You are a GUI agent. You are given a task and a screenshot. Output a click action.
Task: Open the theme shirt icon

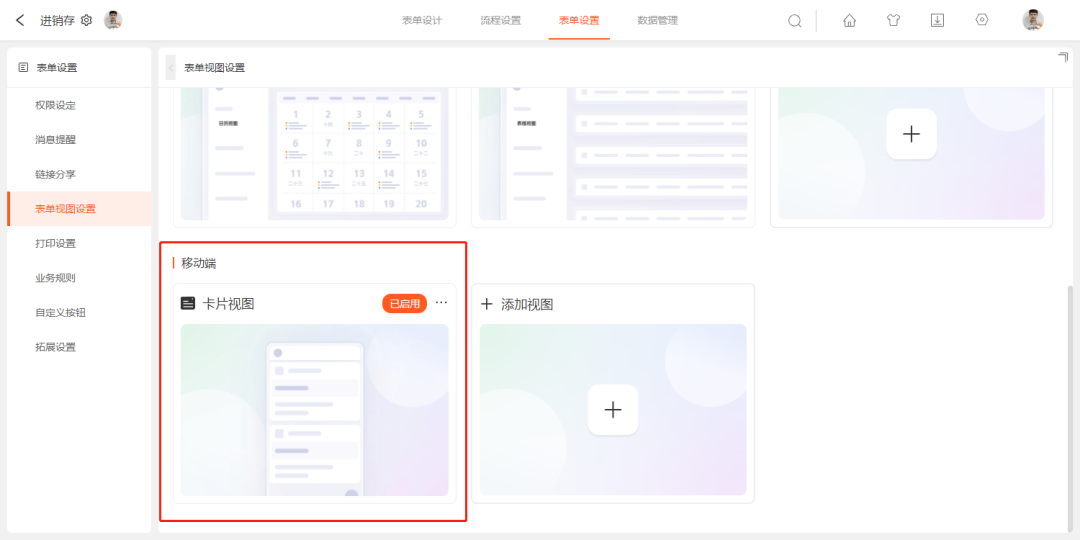[x=893, y=21]
